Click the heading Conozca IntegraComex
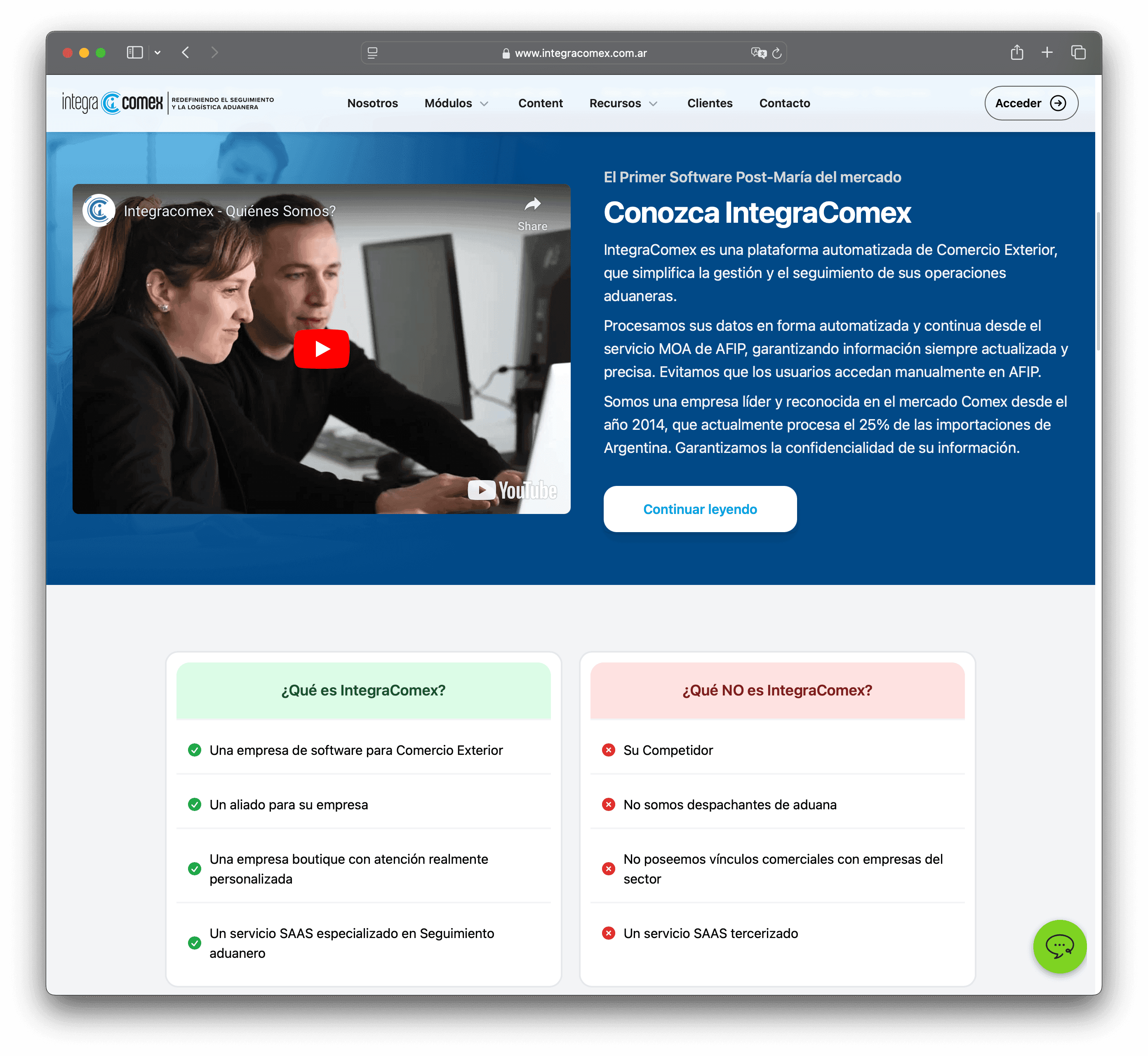 tap(757, 213)
